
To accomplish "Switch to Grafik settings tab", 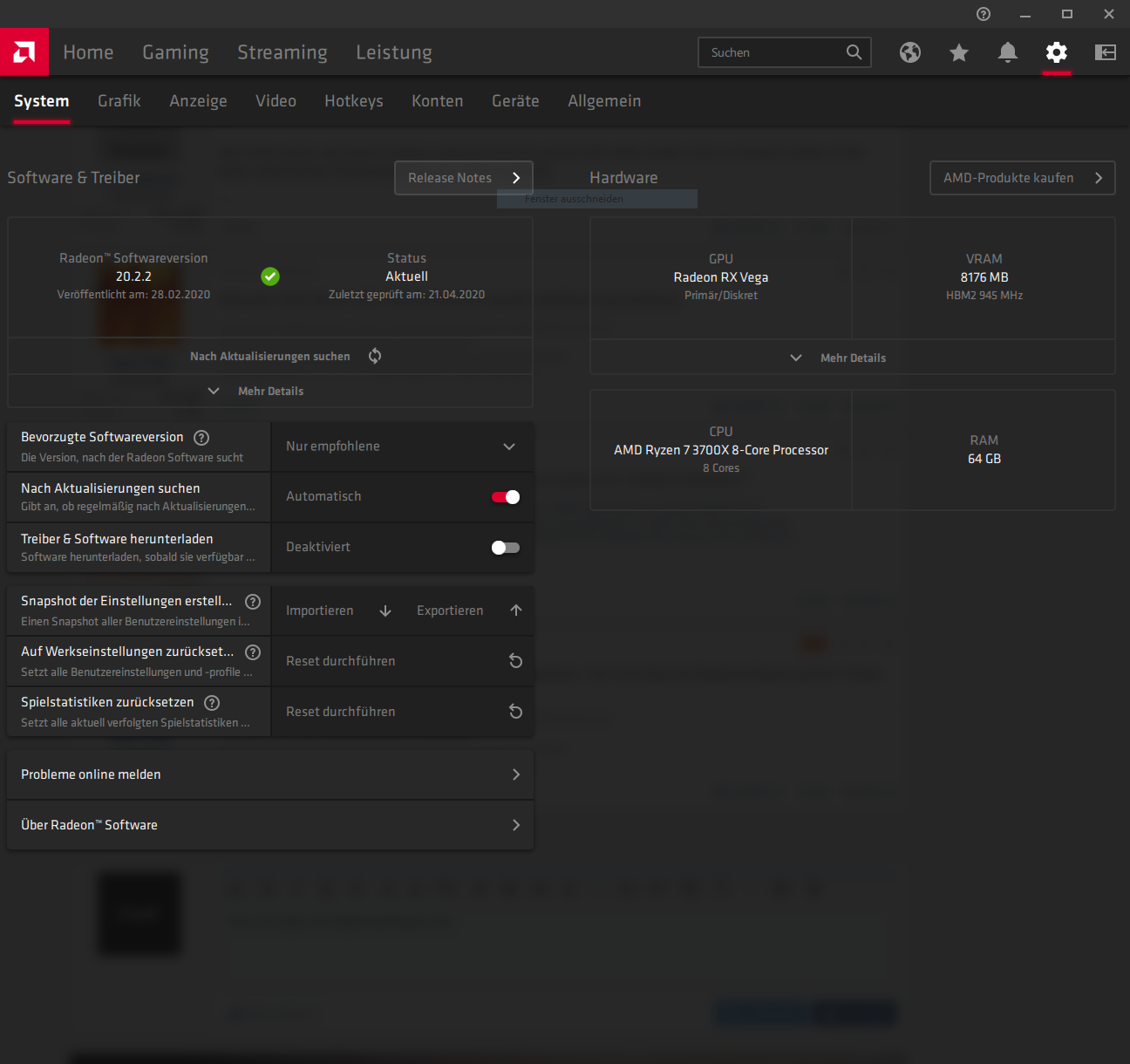I will pyautogui.click(x=119, y=101).
